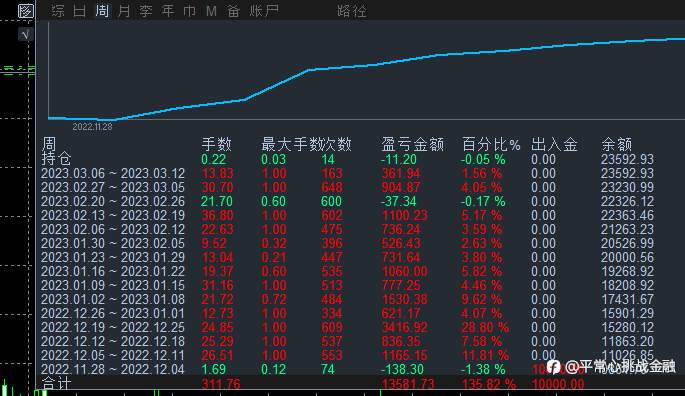Open the 年 yearly tab

[x=168, y=10]
